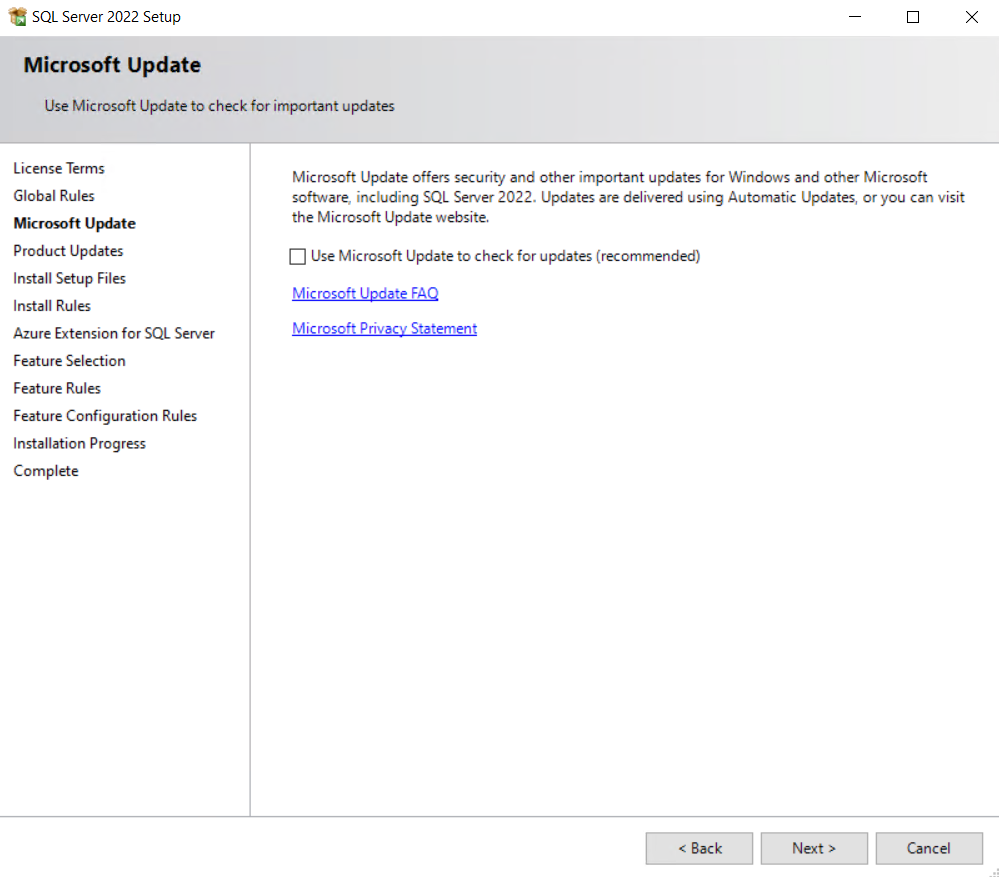Image resolution: width=999 pixels, height=877 pixels.
Task: Select Global Rules step in sidebar
Action: click(x=54, y=196)
